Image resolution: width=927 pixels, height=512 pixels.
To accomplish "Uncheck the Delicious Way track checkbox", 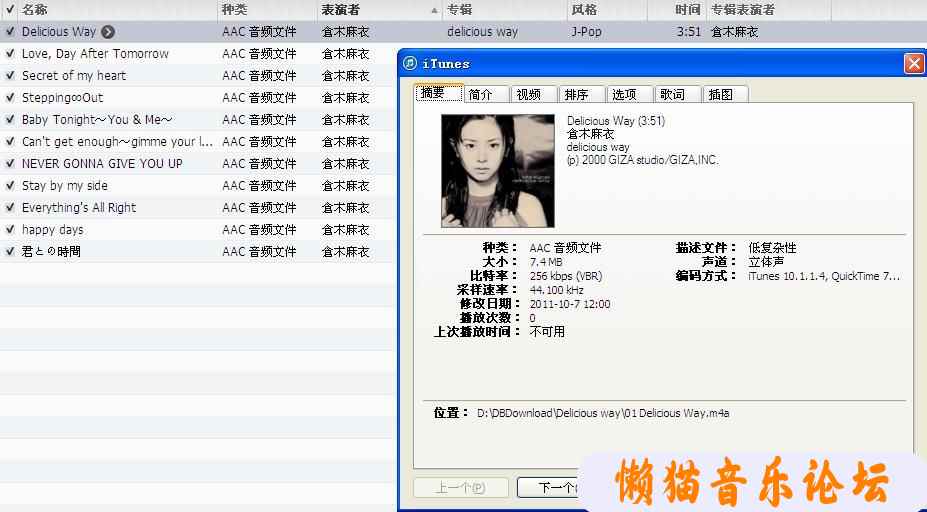I will (9, 31).
